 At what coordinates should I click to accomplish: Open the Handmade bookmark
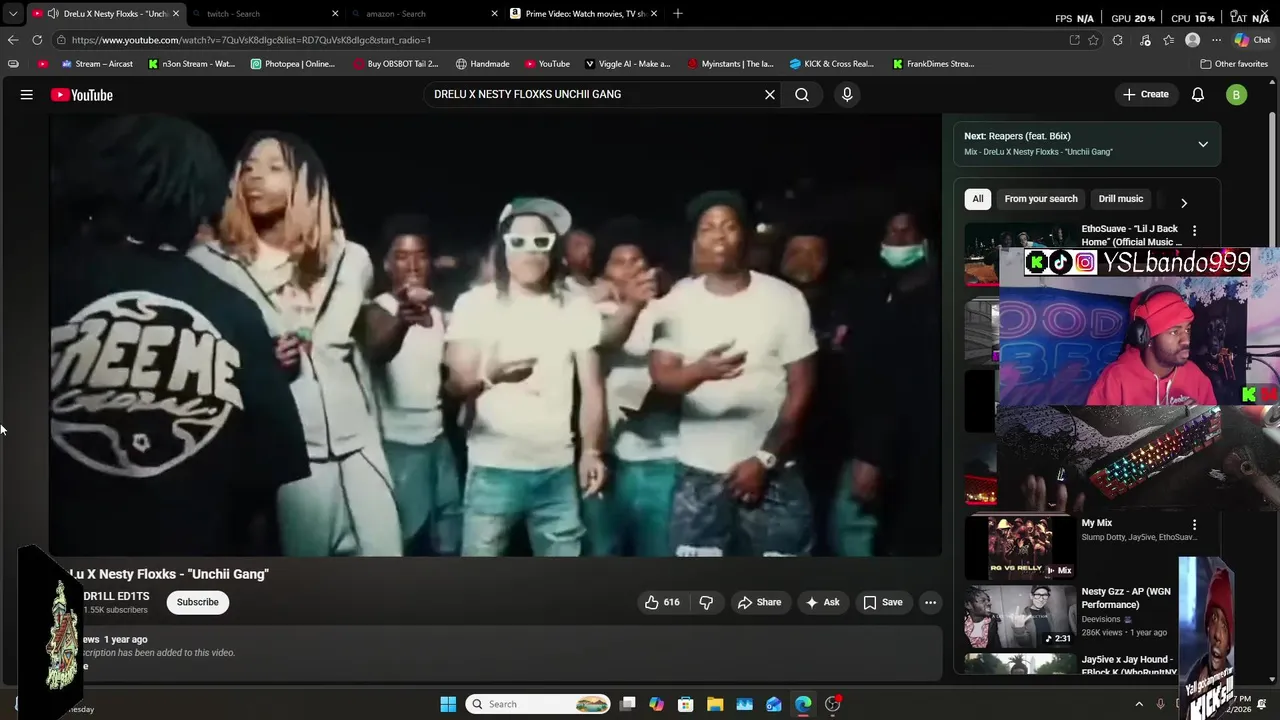tap(483, 64)
